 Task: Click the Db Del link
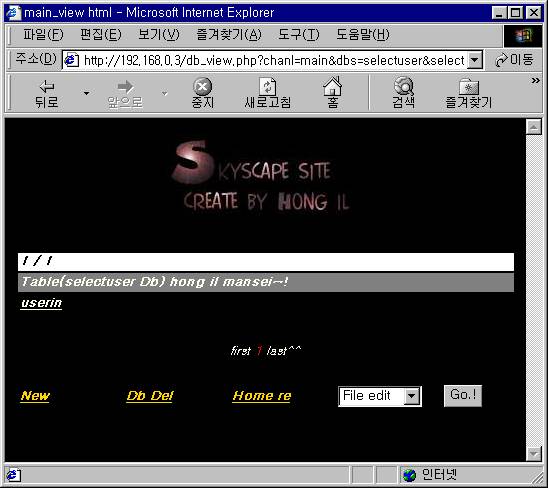[x=150, y=396]
